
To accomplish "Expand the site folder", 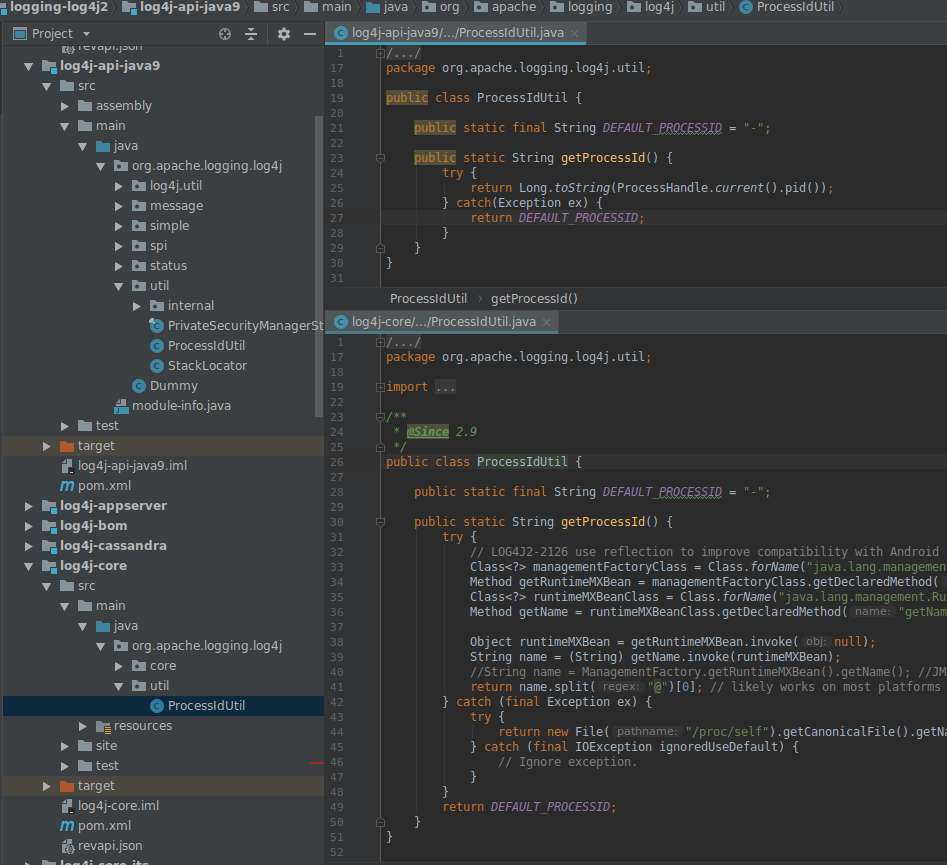I will [x=65, y=746].
